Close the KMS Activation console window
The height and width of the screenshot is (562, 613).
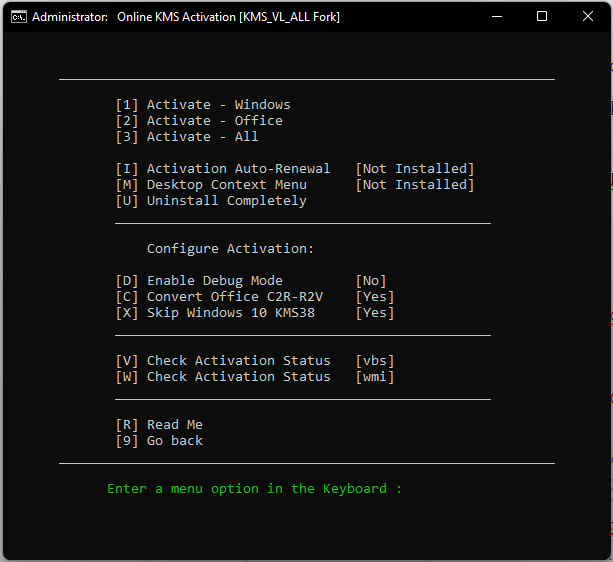click(588, 16)
